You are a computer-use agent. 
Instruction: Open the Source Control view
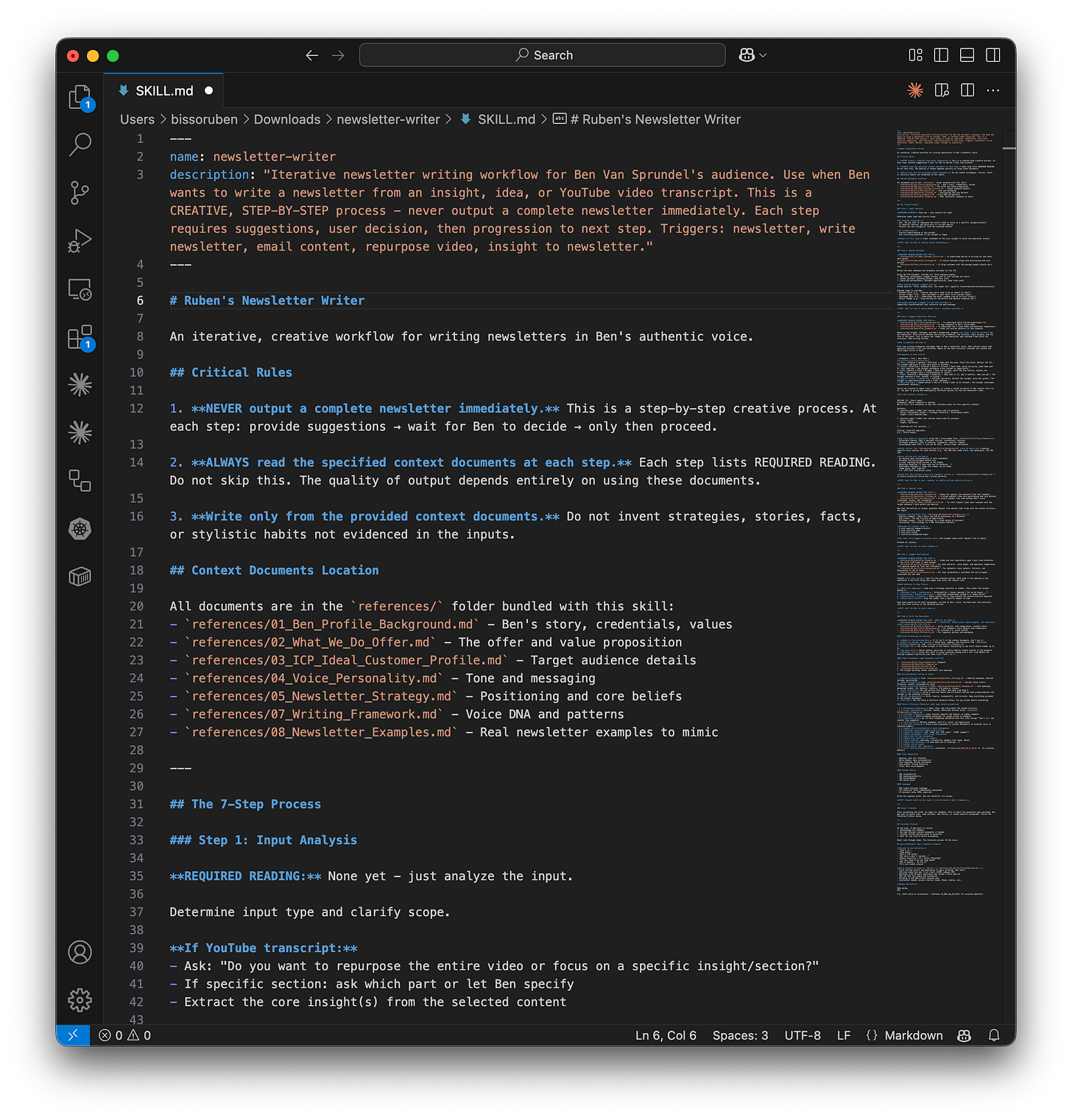[x=80, y=193]
